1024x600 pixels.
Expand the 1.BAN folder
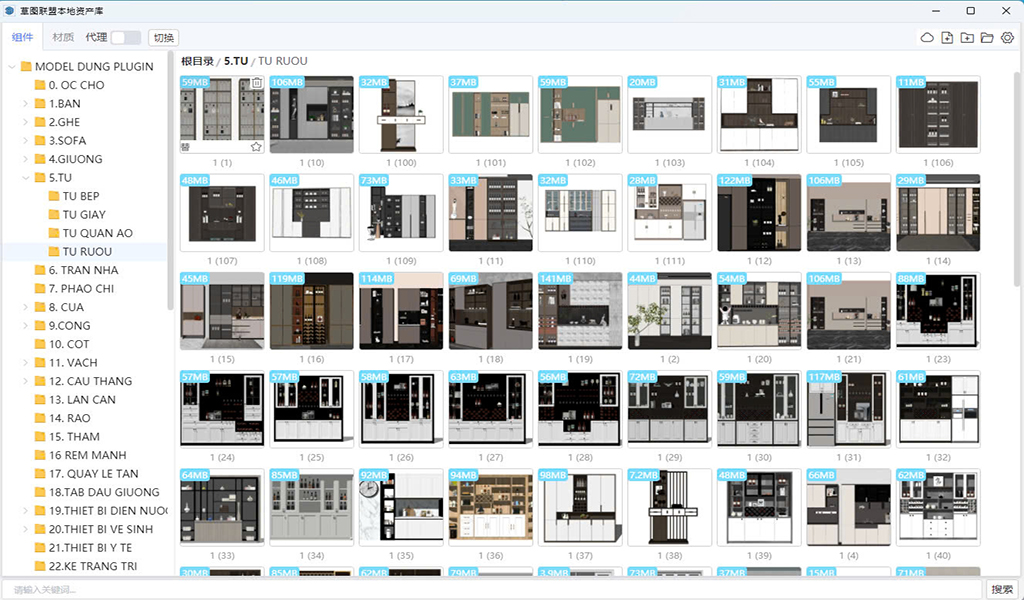point(26,104)
